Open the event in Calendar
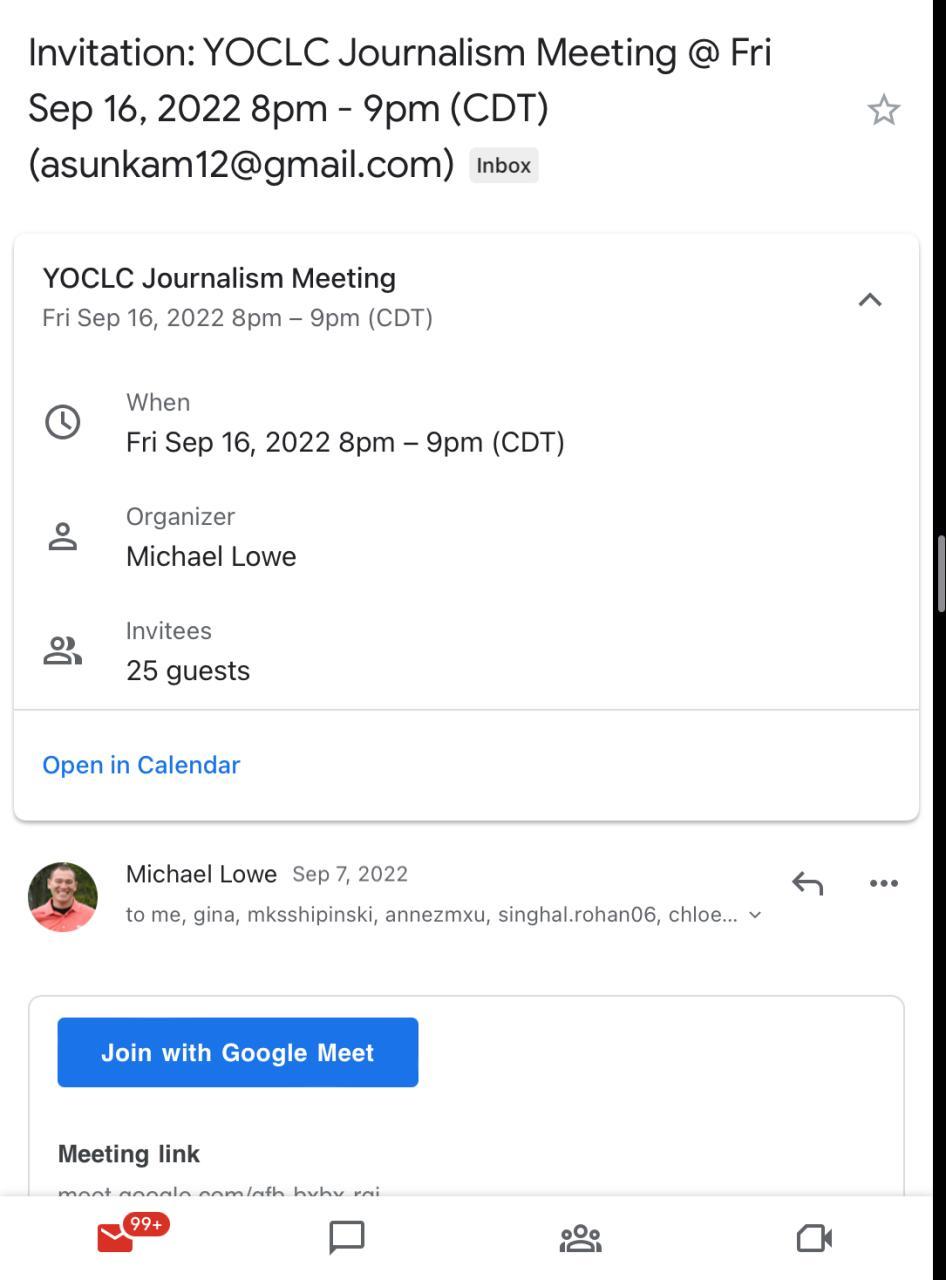Image resolution: width=946 pixels, height=1280 pixels. (141, 765)
